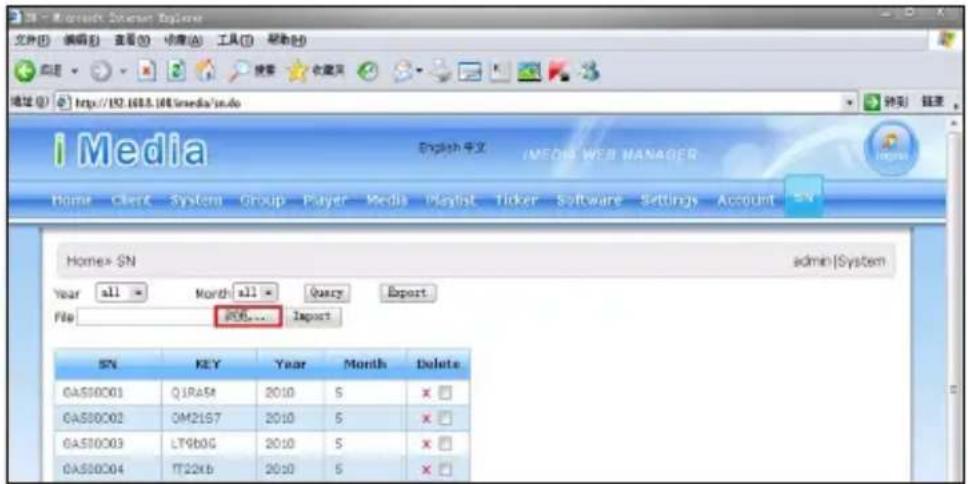Open the Client navigation tab
The image size is (968, 484).
point(131,200)
